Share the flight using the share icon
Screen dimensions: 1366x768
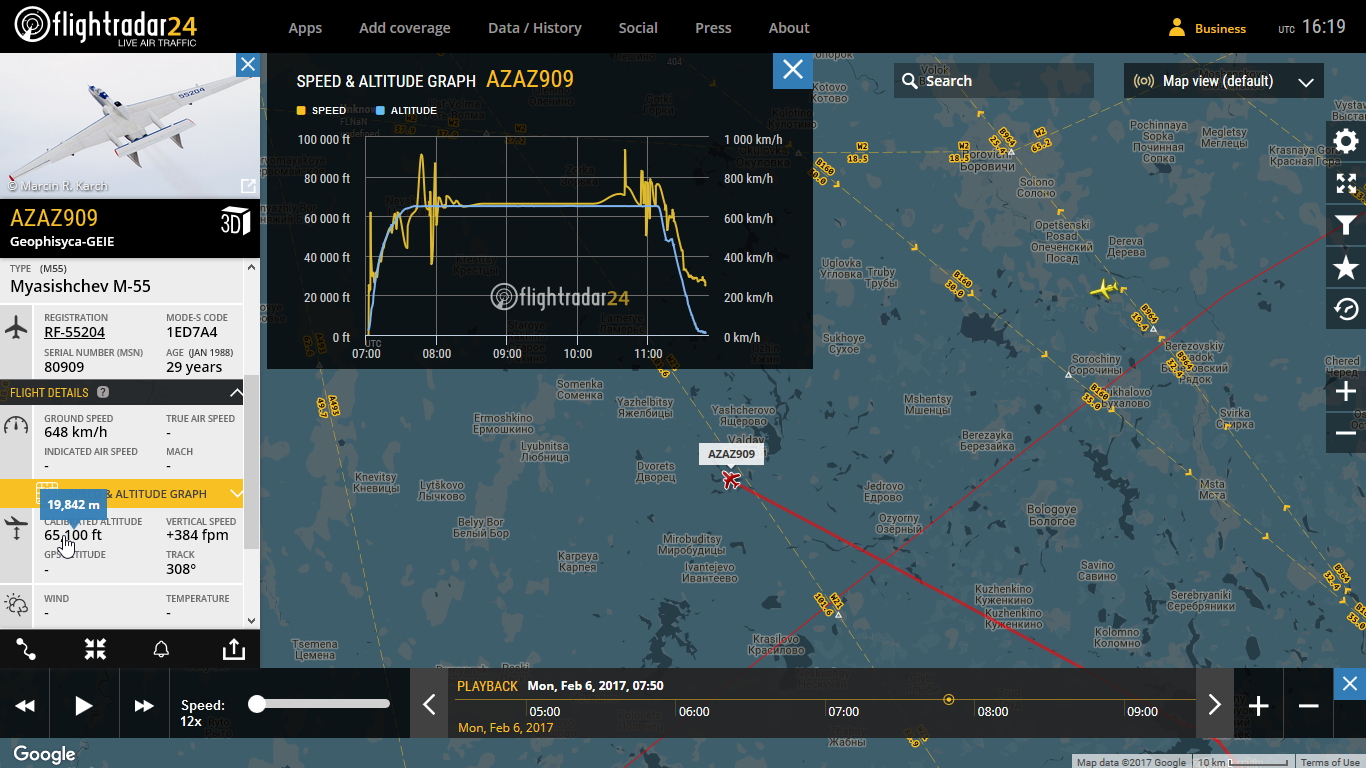[x=233, y=649]
